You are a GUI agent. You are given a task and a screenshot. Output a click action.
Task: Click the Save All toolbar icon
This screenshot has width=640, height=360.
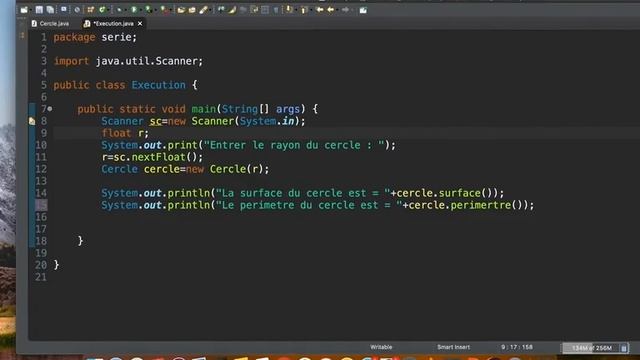coord(50,10)
